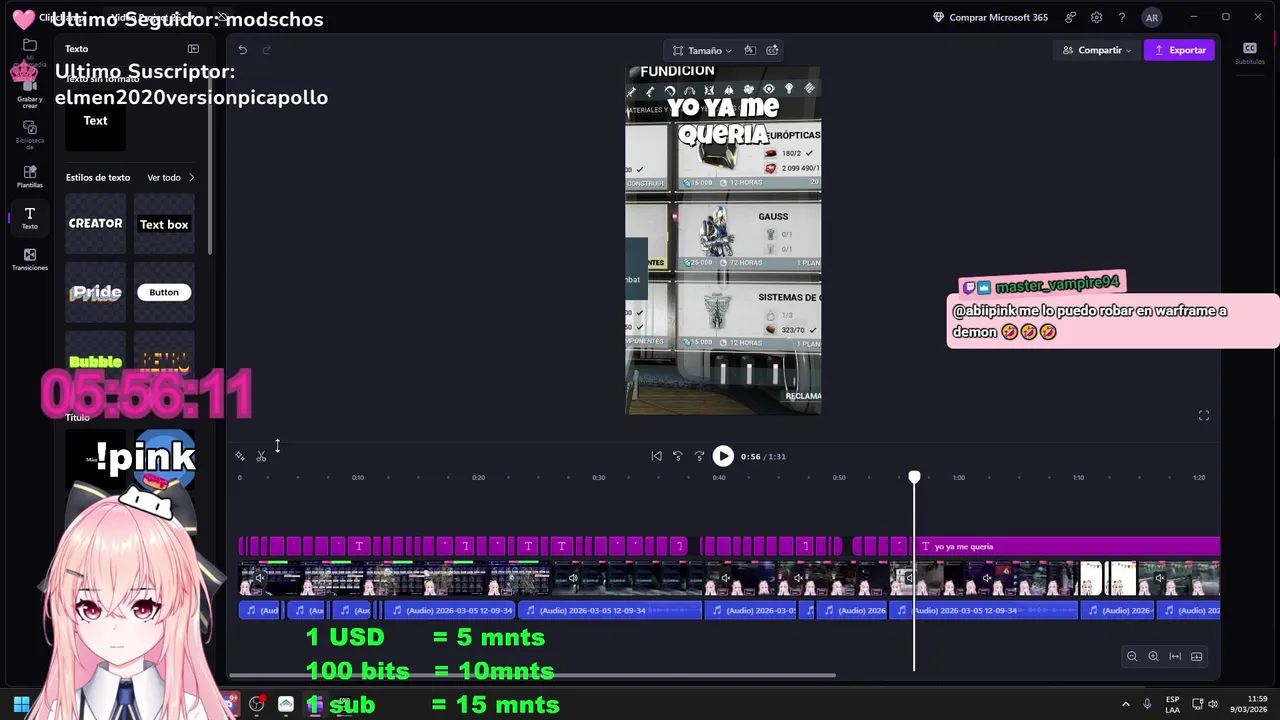The image size is (1280, 720).
Task: Open the Plantillas sidebar tab
Action: [x=29, y=177]
